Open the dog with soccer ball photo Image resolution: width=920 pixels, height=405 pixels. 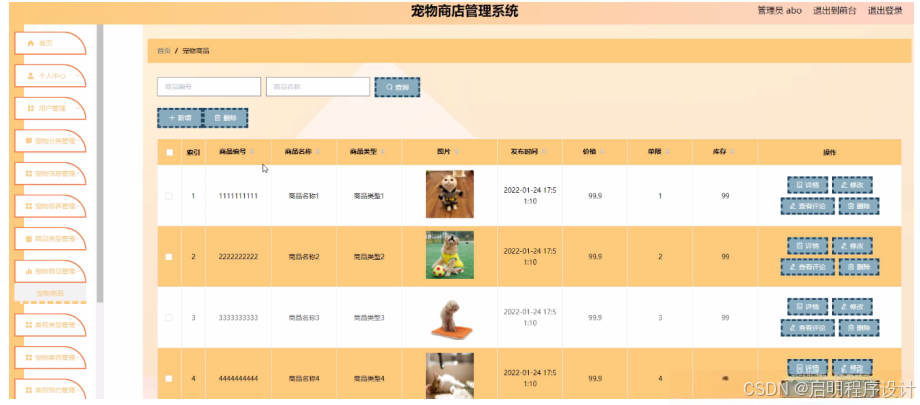click(449, 255)
